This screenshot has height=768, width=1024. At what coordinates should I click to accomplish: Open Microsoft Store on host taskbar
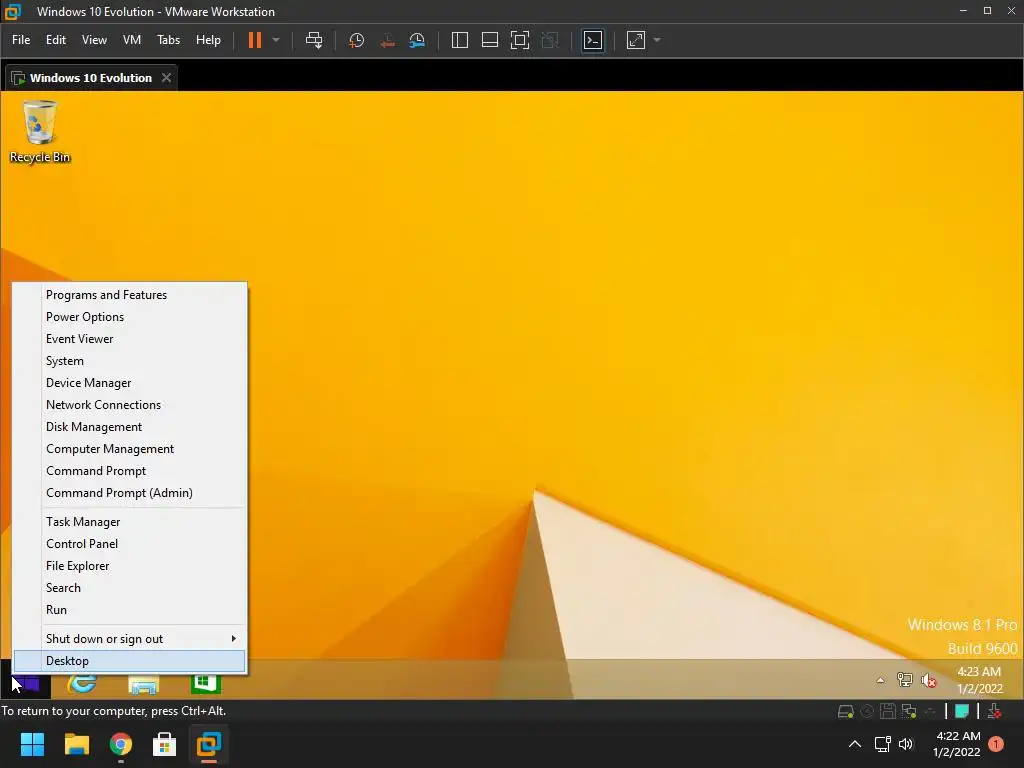(165, 744)
